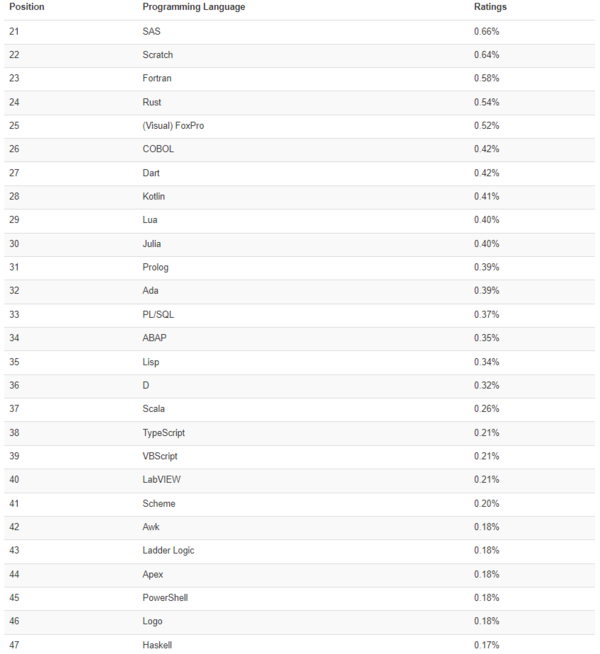Select the Julia entry
600x654 pixels.
click(152, 243)
